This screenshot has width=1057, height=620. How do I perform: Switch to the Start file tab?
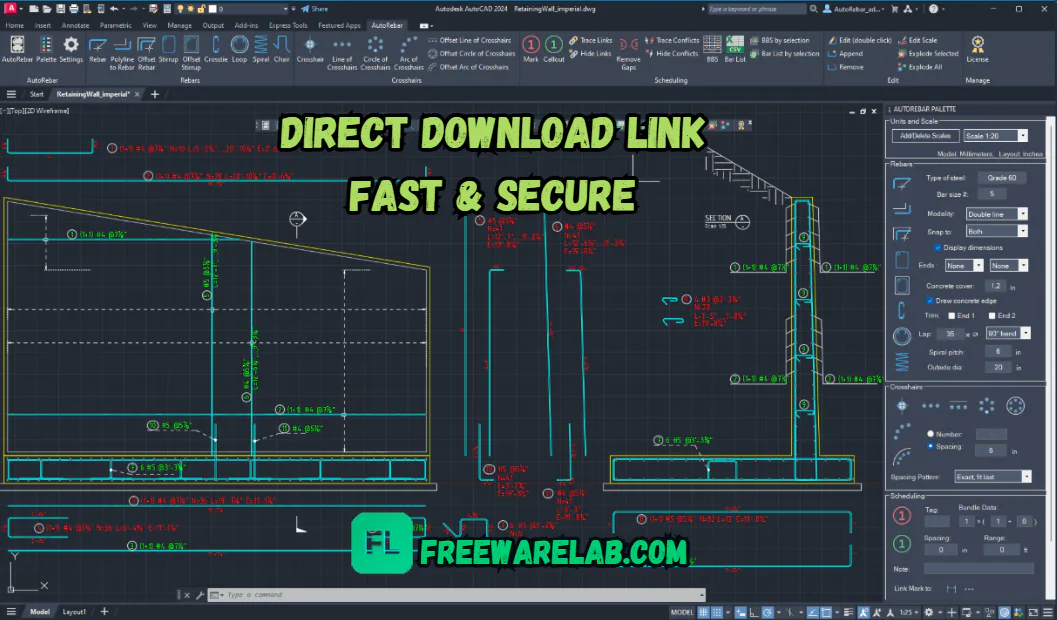[36, 94]
